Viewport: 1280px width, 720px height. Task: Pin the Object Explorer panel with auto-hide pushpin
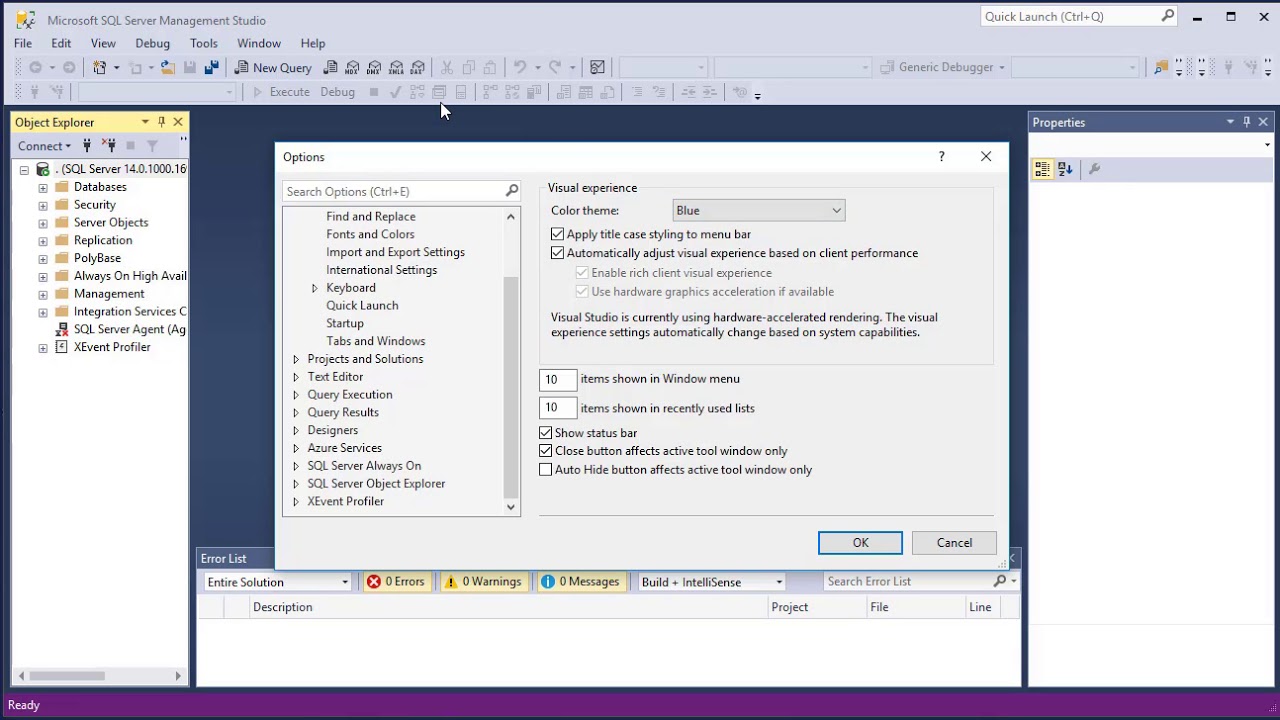[161, 122]
